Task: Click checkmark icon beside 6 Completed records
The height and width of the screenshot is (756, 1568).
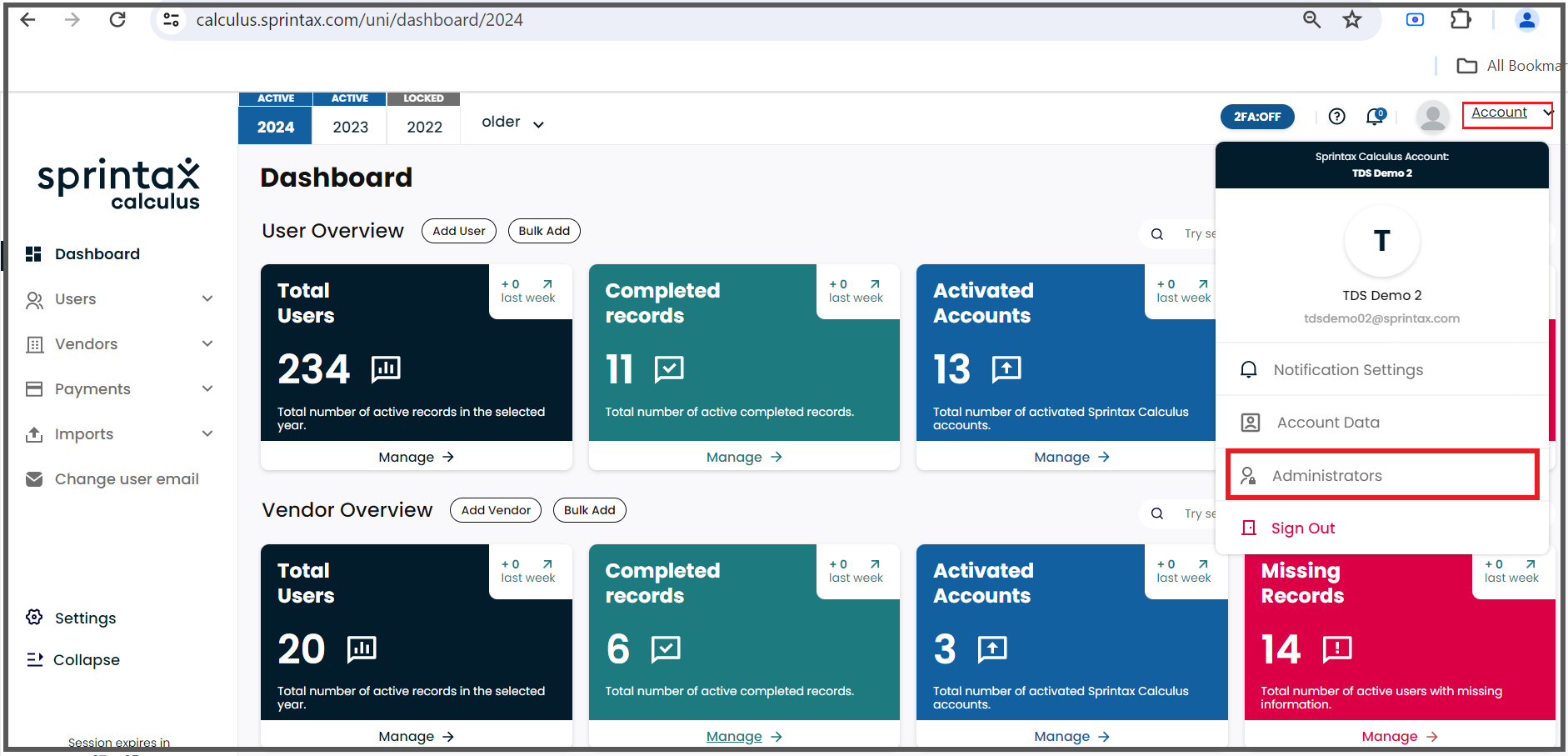Action: click(x=666, y=648)
